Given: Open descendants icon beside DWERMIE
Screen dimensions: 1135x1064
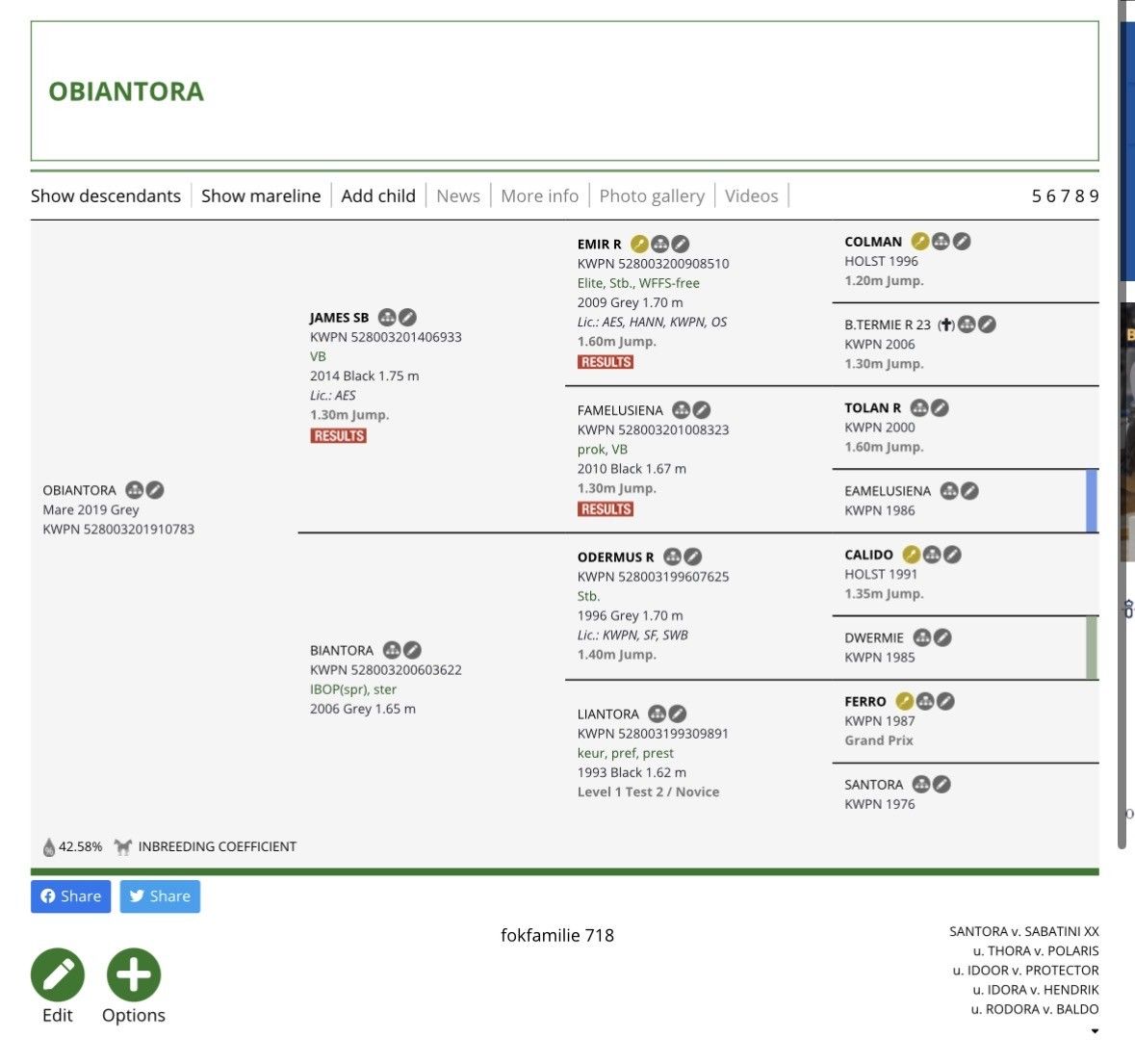Looking at the screenshot, I should [922, 637].
